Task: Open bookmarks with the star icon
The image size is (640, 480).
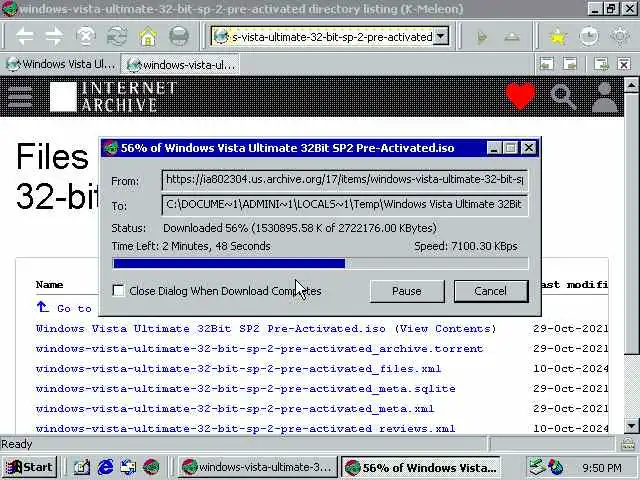Action: coord(558,37)
